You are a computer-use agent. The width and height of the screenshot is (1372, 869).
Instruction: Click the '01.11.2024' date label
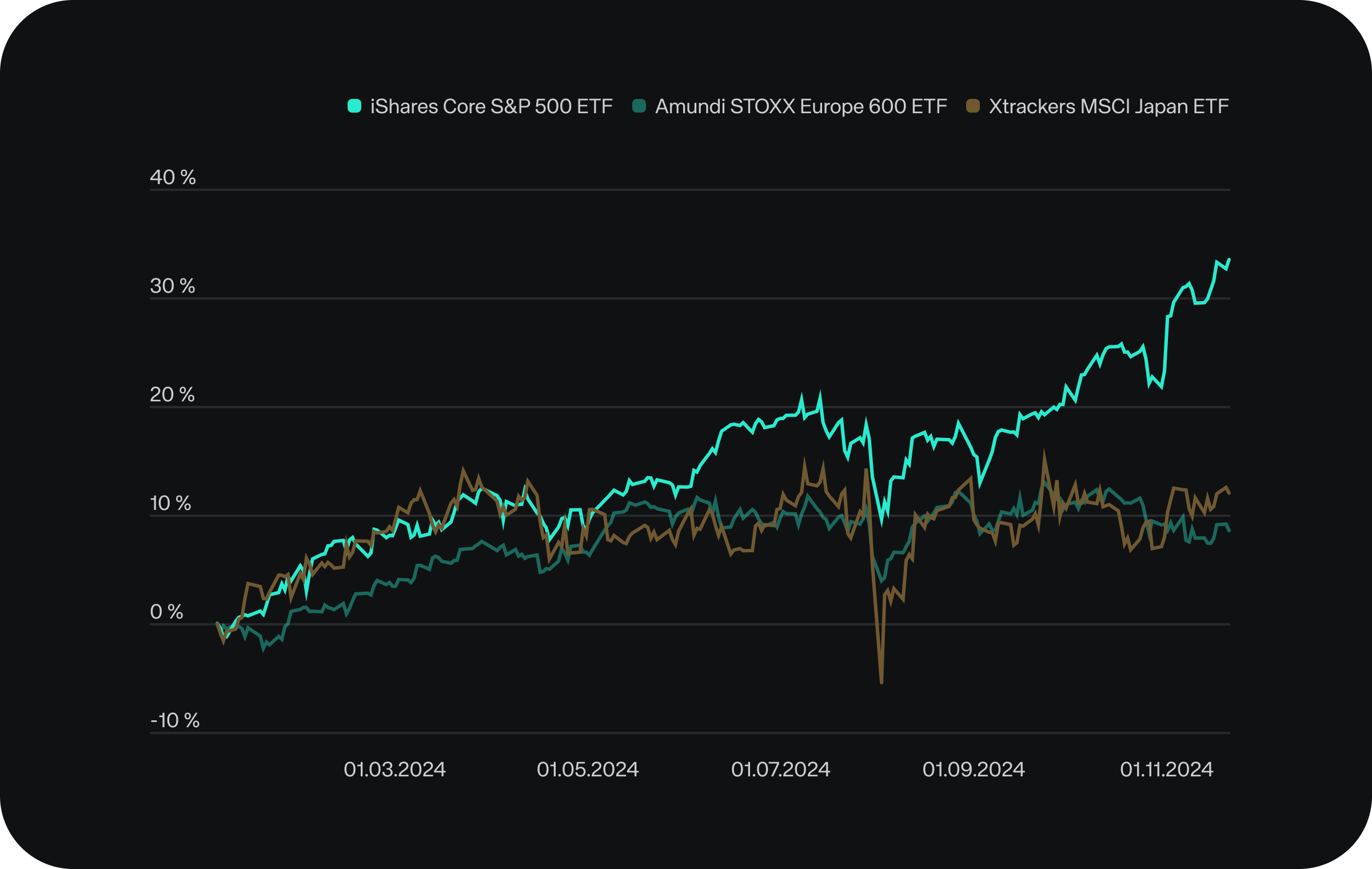[1167, 770]
